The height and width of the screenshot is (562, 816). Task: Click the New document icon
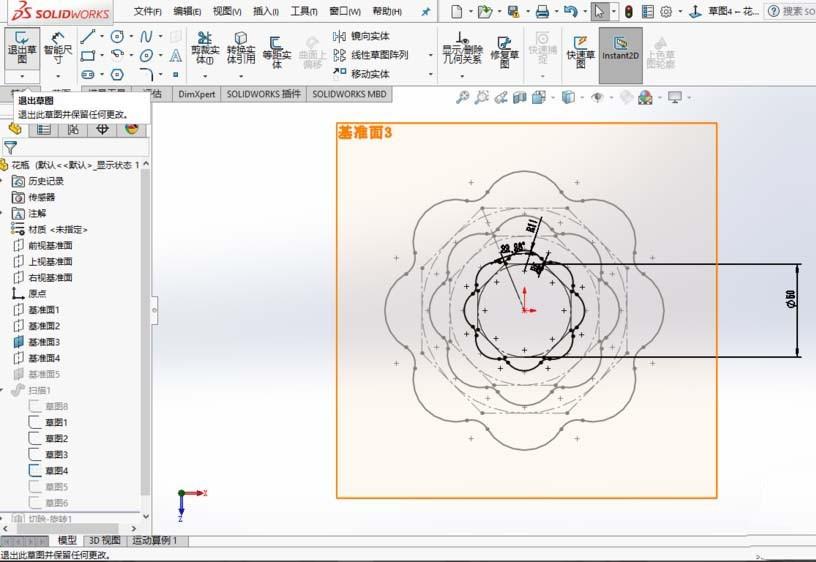point(456,11)
